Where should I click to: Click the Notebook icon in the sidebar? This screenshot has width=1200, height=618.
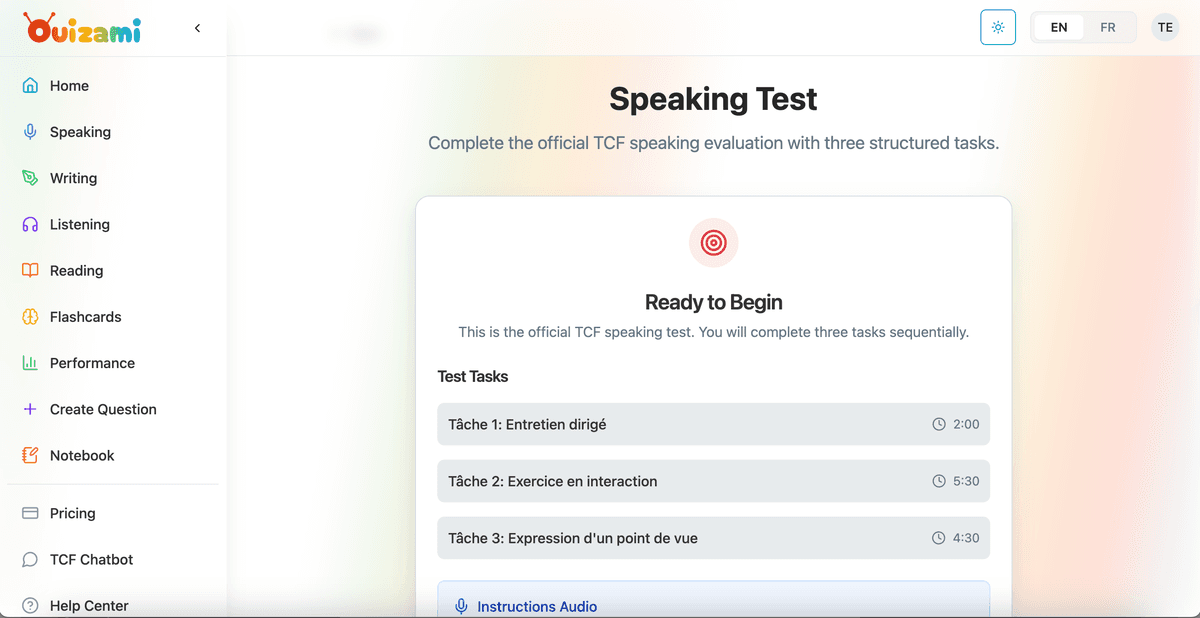(x=31, y=455)
